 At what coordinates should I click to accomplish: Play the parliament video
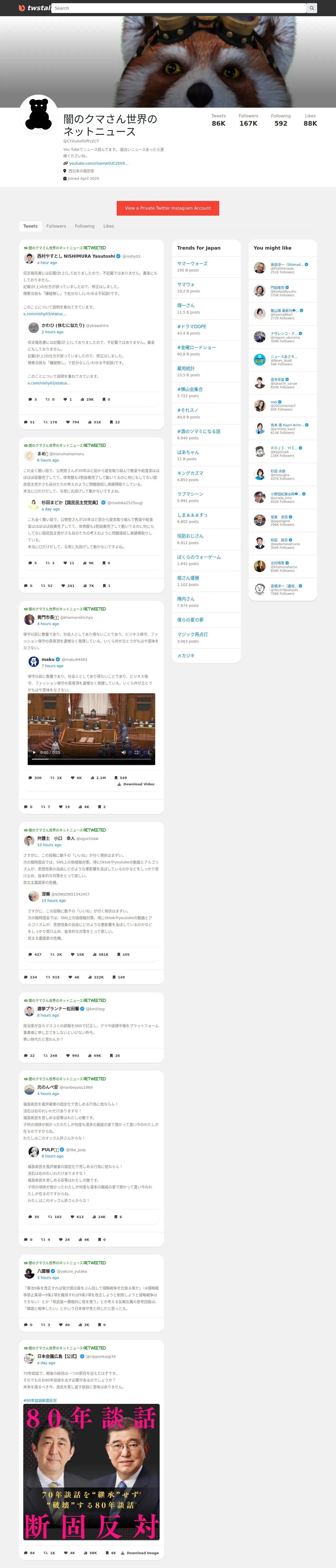point(34,752)
